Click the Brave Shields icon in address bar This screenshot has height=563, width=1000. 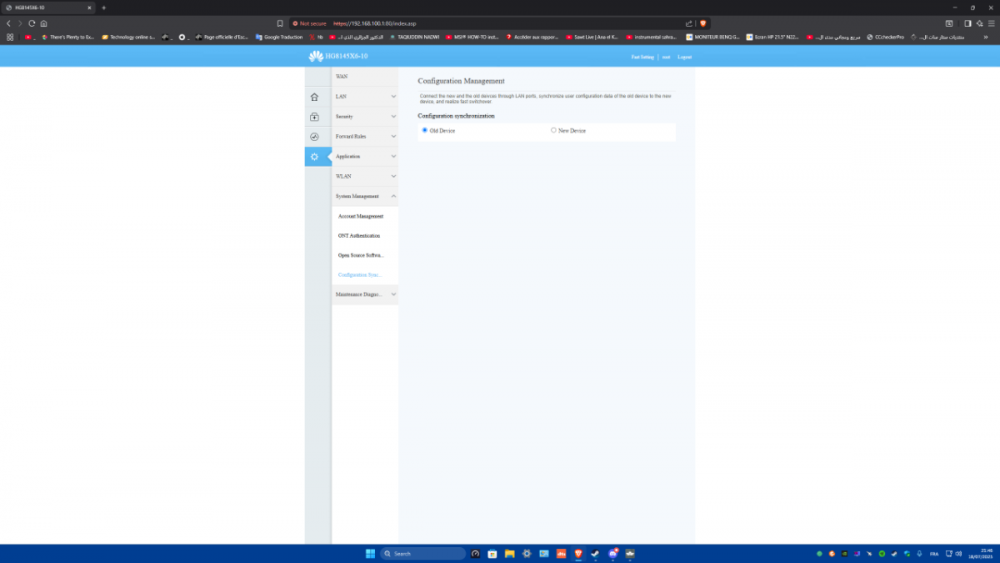(703, 23)
